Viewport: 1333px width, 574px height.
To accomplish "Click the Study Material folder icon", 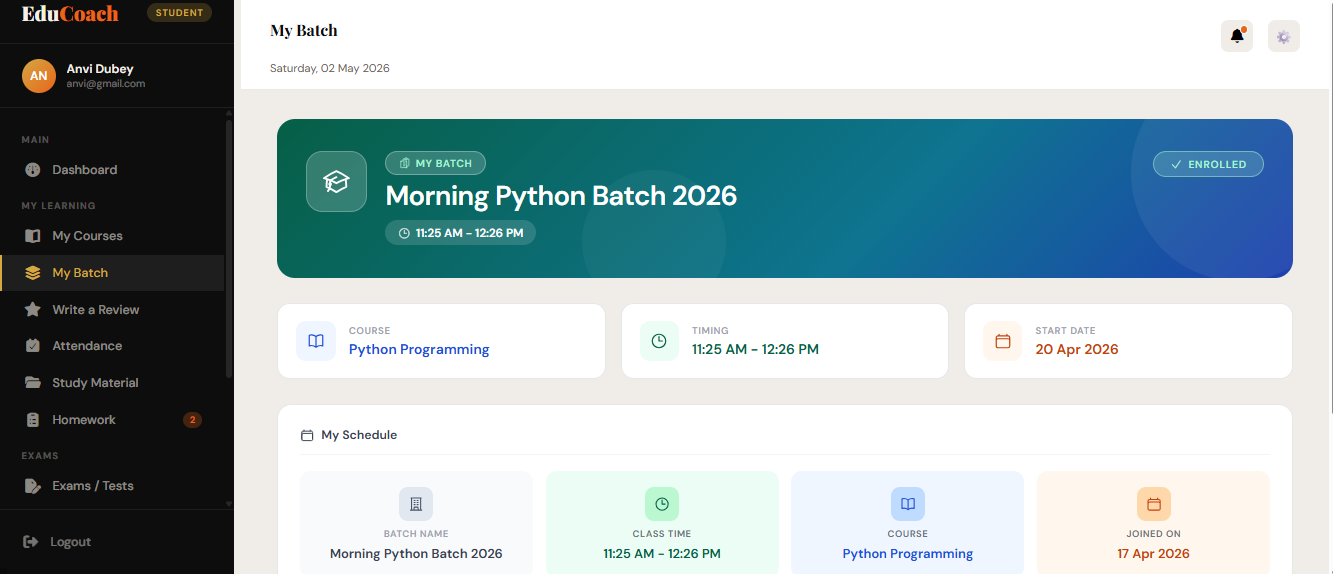I will (33, 383).
